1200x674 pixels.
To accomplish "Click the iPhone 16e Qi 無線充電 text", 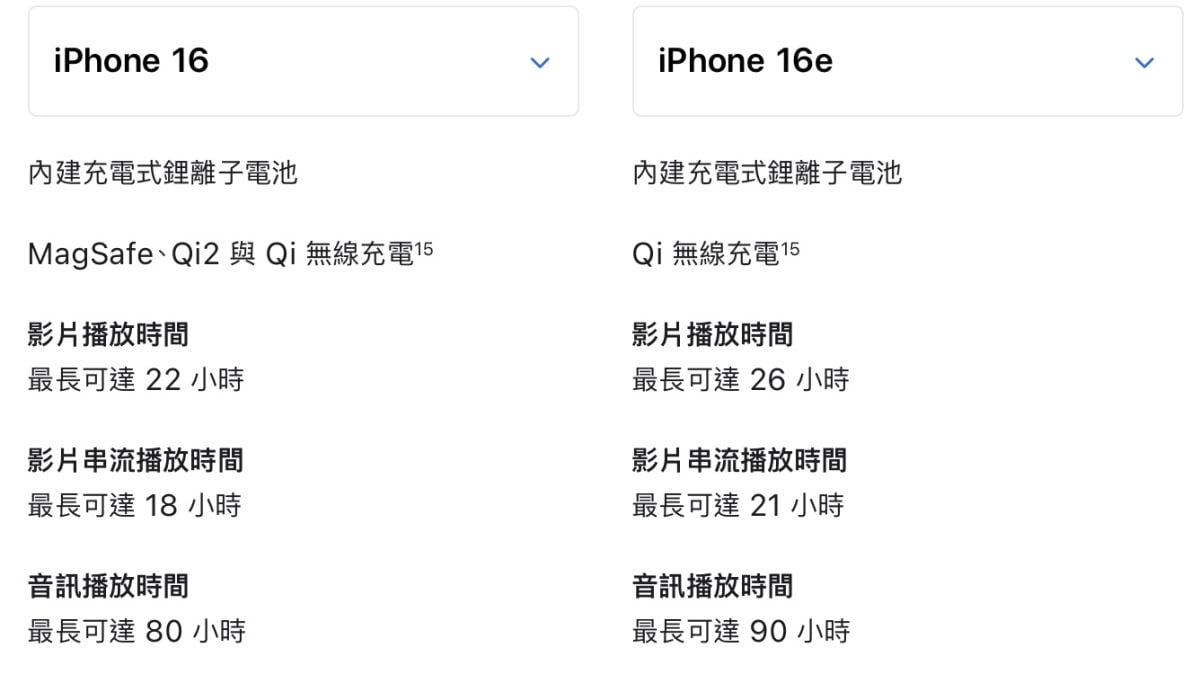I will tap(705, 256).
